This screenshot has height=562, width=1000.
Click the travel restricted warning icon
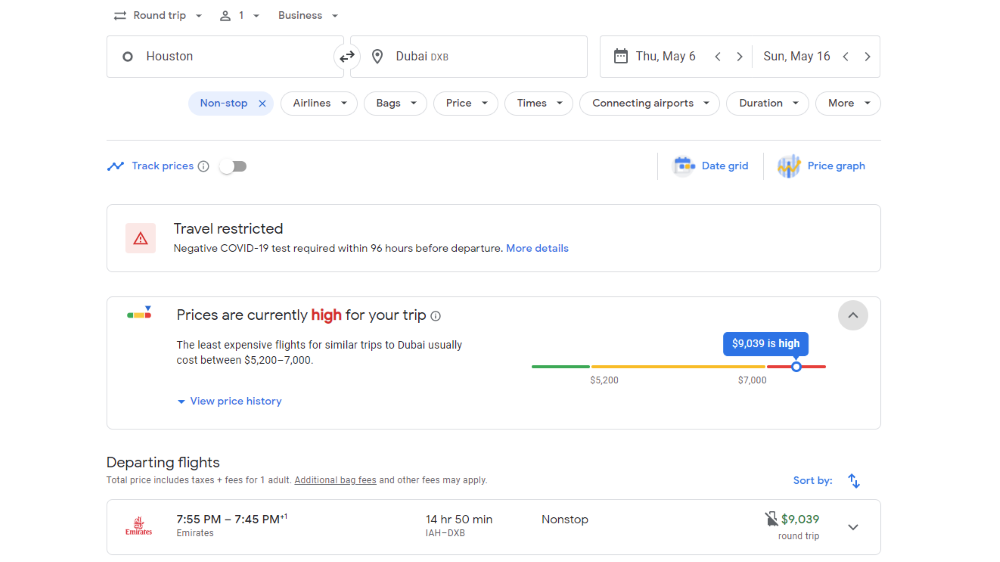click(140, 239)
